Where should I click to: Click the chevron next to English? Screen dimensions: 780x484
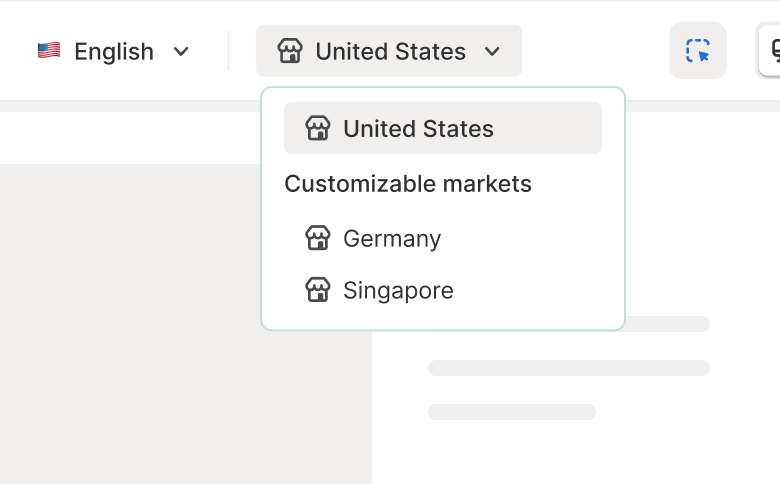(x=181, y=51)
